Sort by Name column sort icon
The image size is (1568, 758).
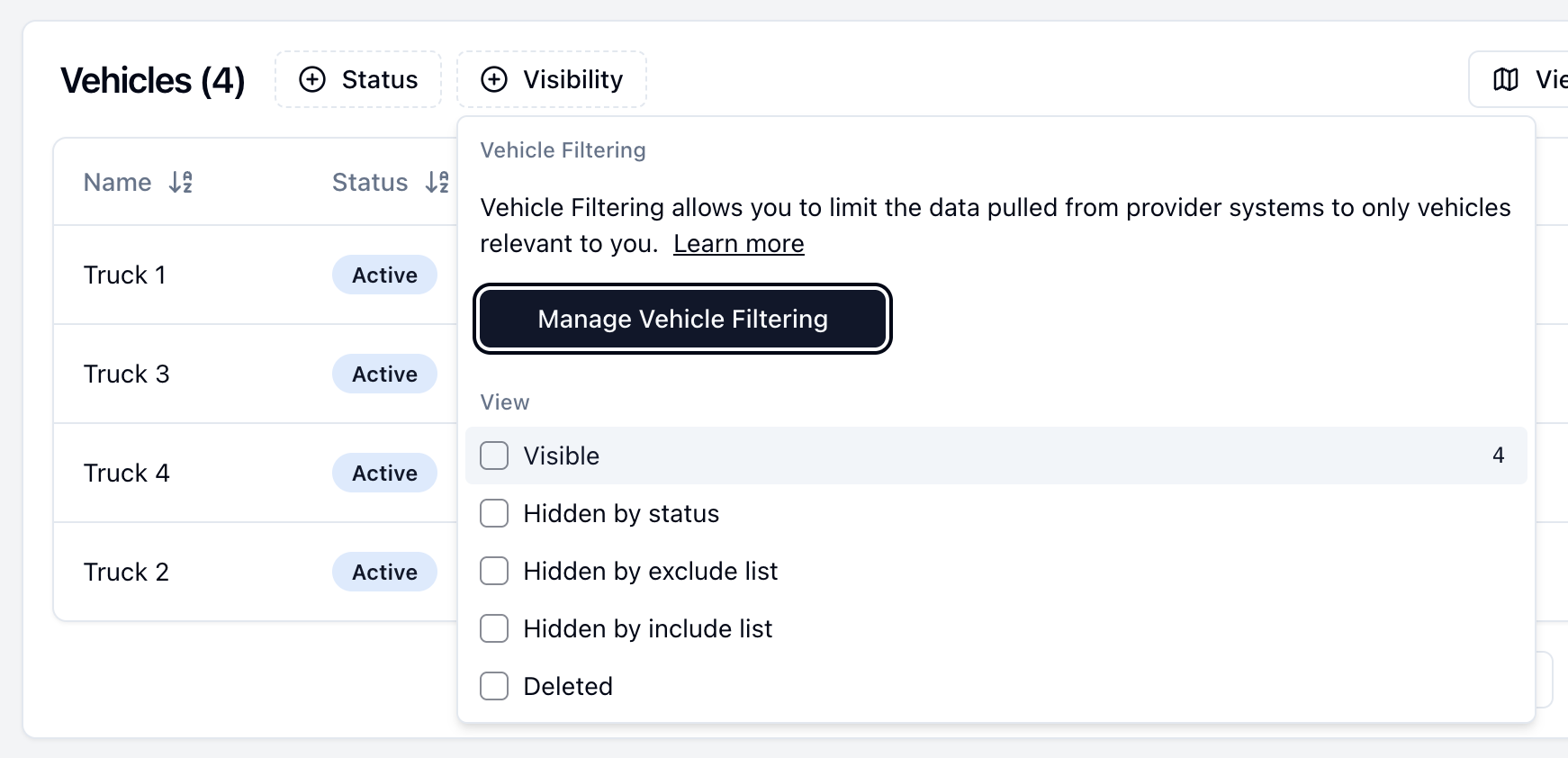pos(181,183)
